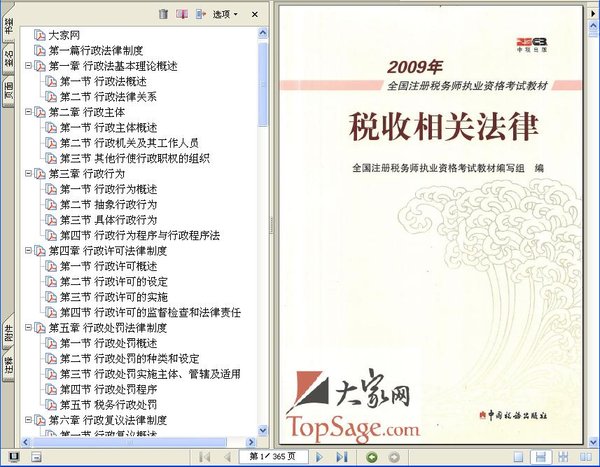Go to previous page button
Screen dimensions: 600x467
[x=227, y=457]
